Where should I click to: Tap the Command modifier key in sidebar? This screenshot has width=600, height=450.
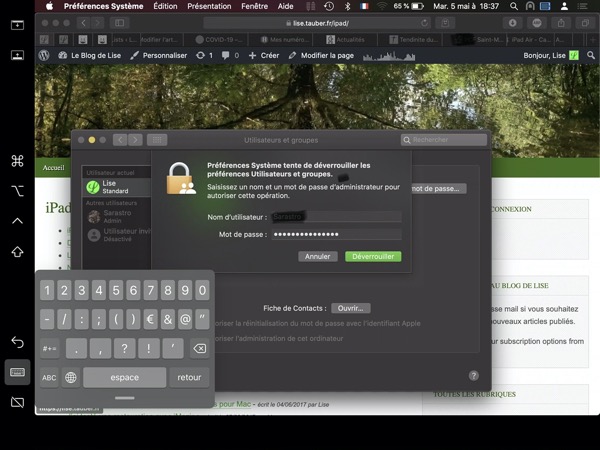pos(17,161)
